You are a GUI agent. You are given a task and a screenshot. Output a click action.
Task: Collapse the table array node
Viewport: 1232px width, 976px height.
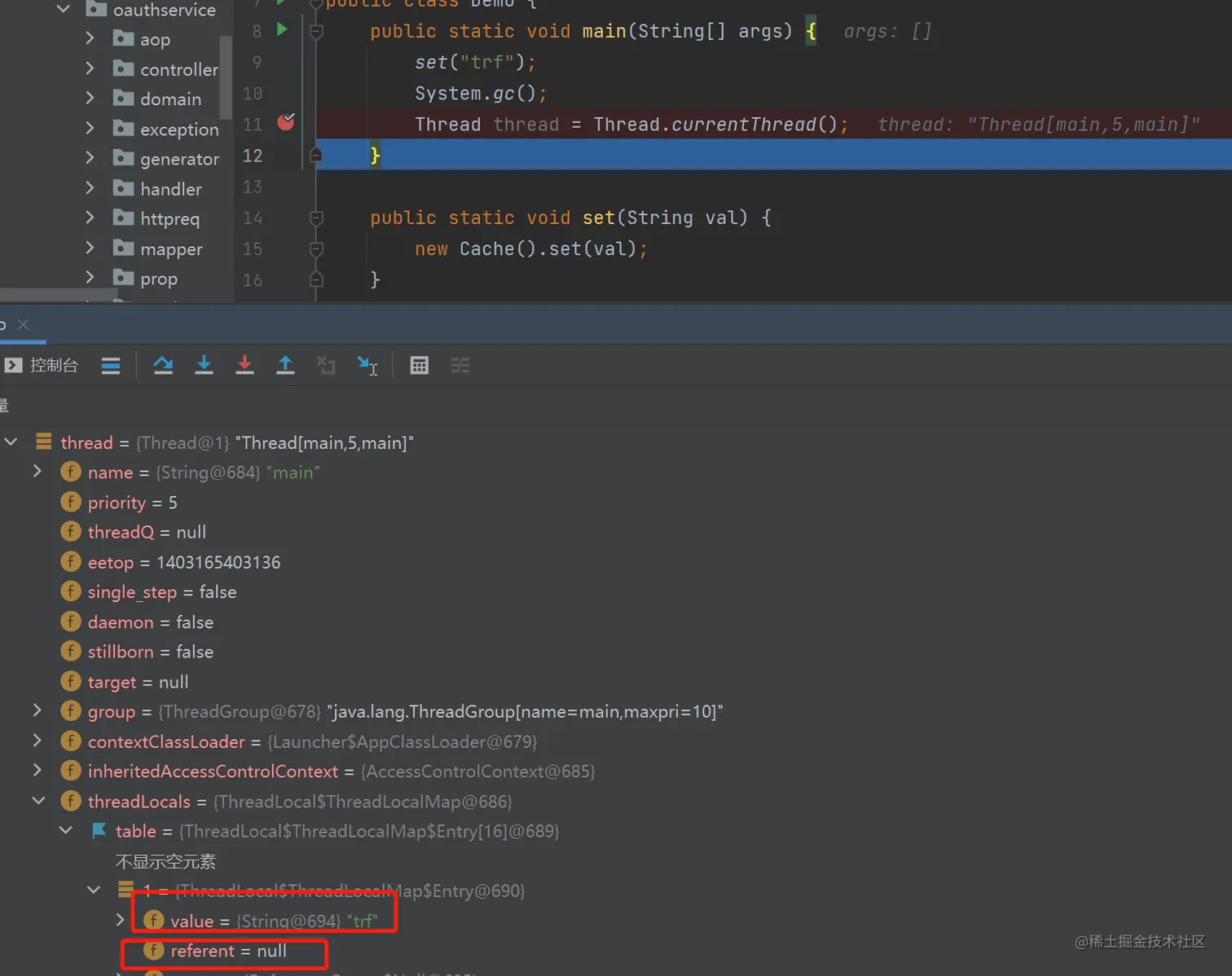click(66, 831)
